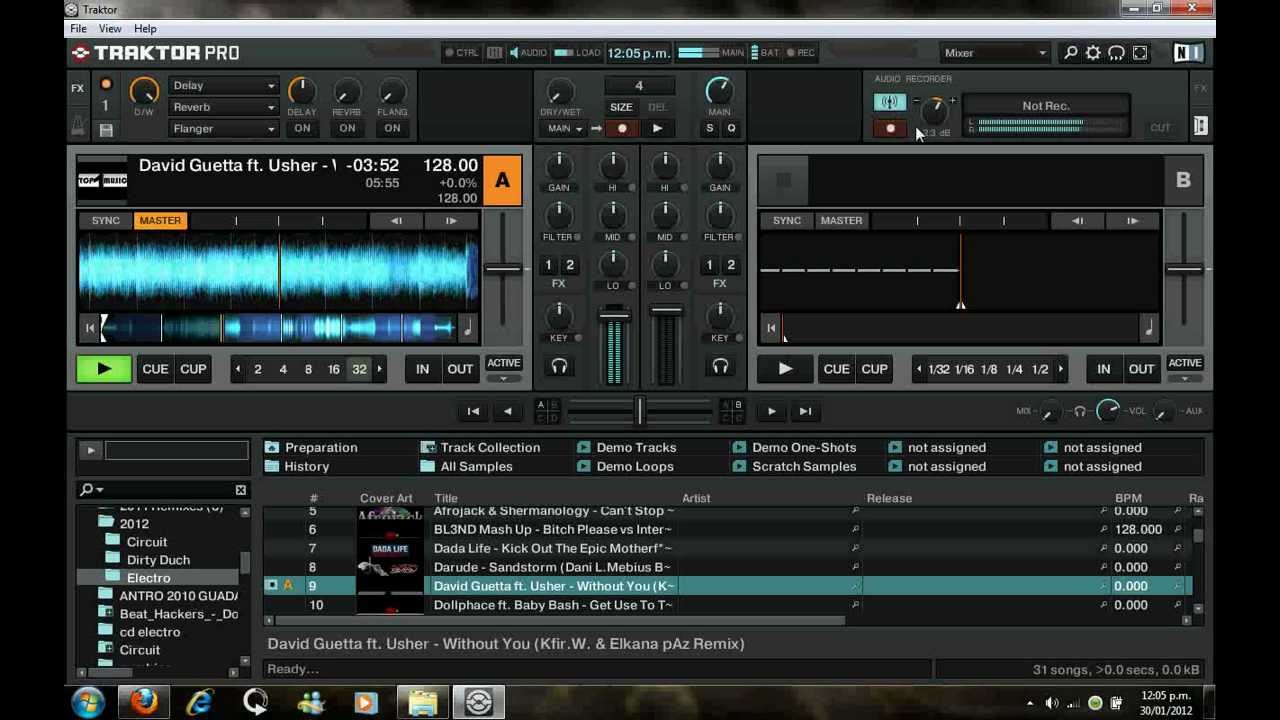Click Deck B tempo bend up button
1280x720 pixels.
click(1132, 221)
